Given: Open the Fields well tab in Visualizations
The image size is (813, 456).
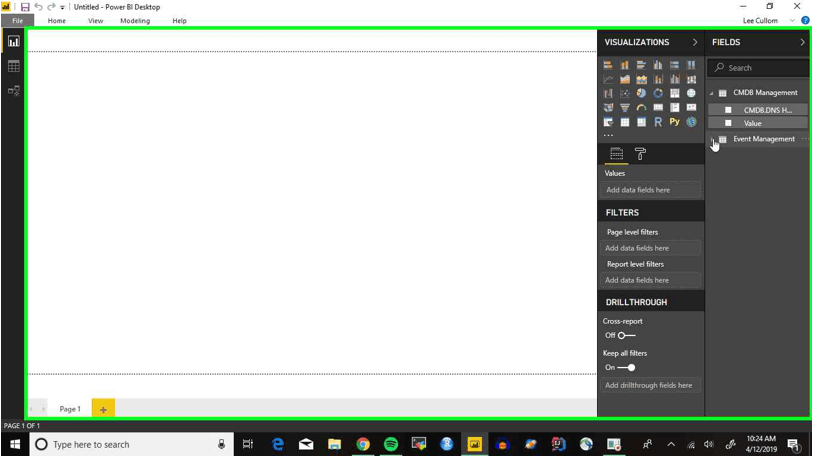Looking at the screenshot, I should pos(616,154).
